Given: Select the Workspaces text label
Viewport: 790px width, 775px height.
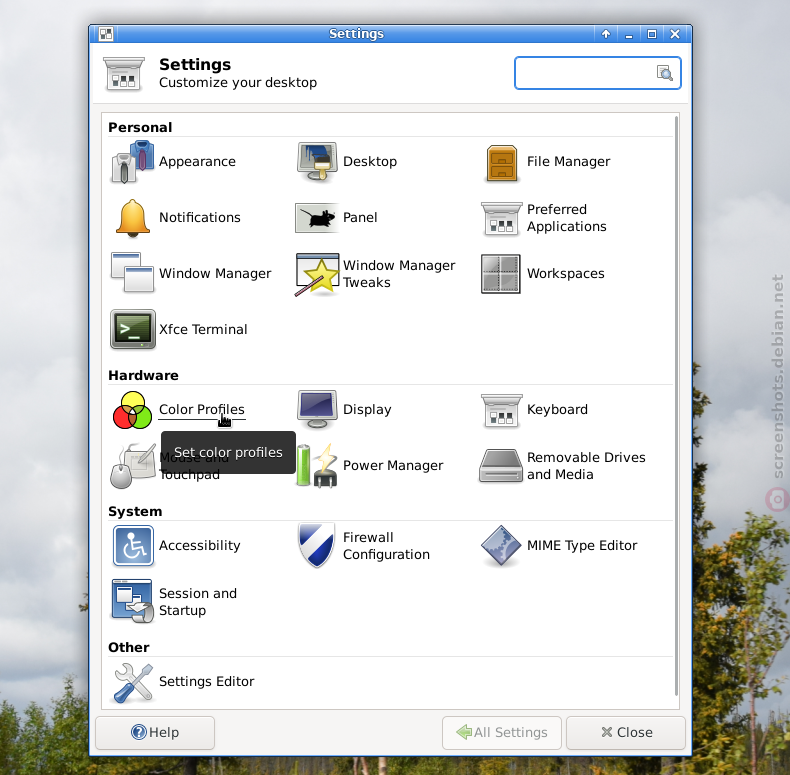Looking at the screenshot, I should click(x=566, y=273).
